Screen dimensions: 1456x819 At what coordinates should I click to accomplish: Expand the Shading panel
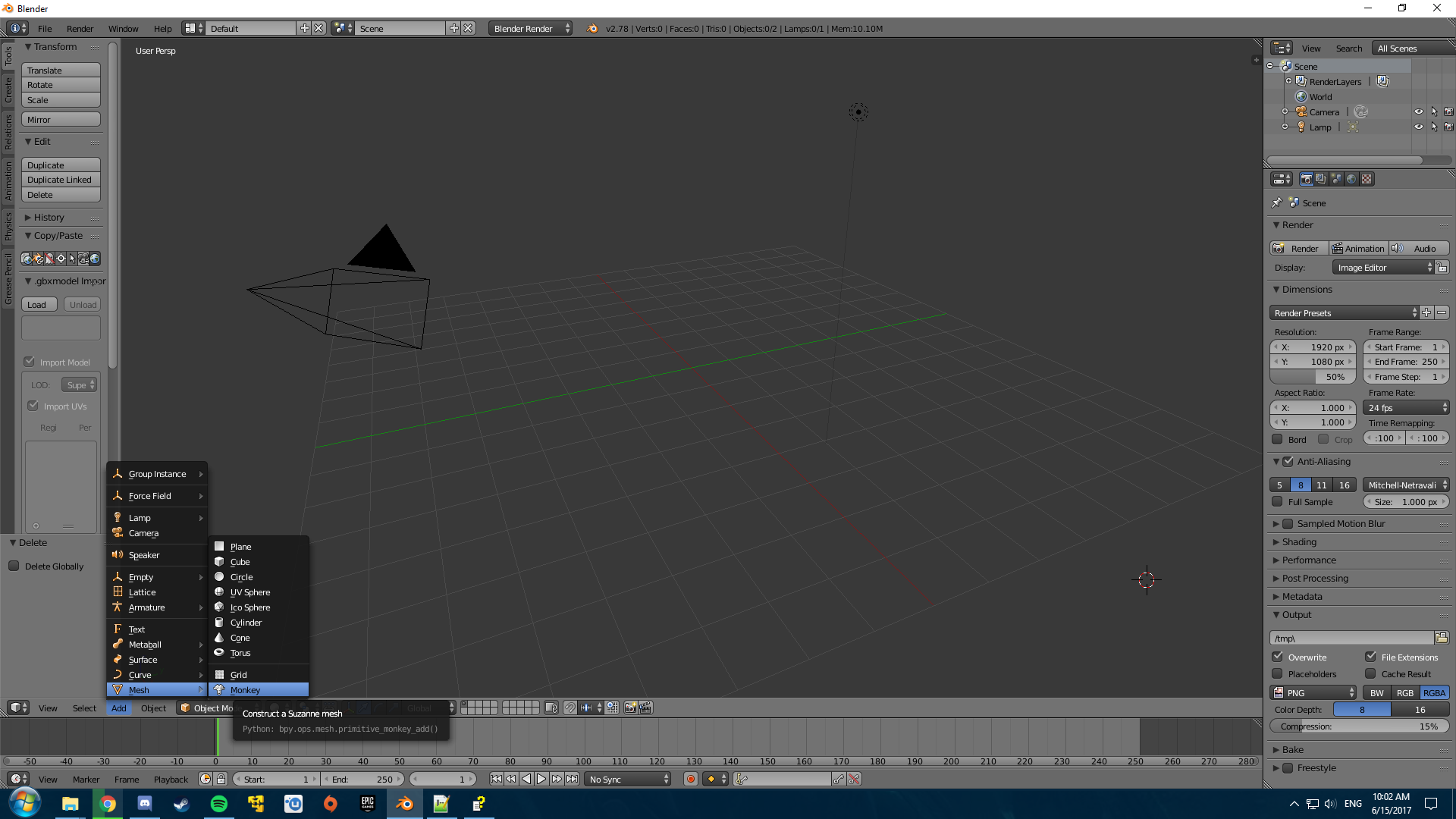(x=1298, y=542)
